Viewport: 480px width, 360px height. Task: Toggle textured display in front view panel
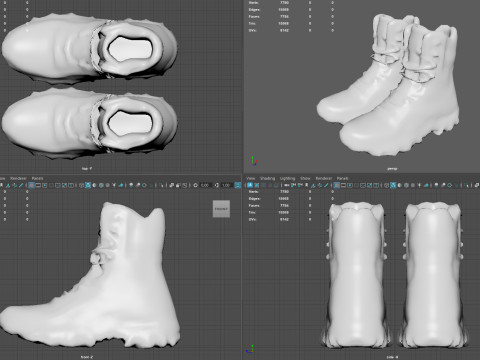[107, 185]
